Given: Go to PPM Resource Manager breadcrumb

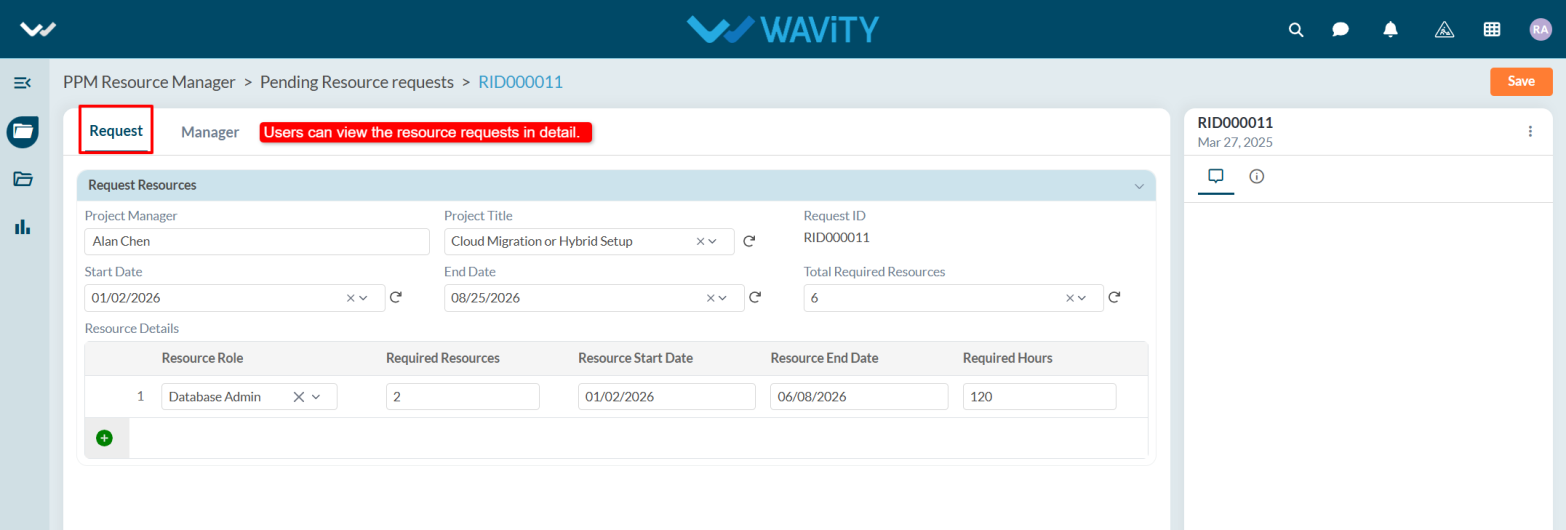Looking at the screenshot, I should pos(149,82).
